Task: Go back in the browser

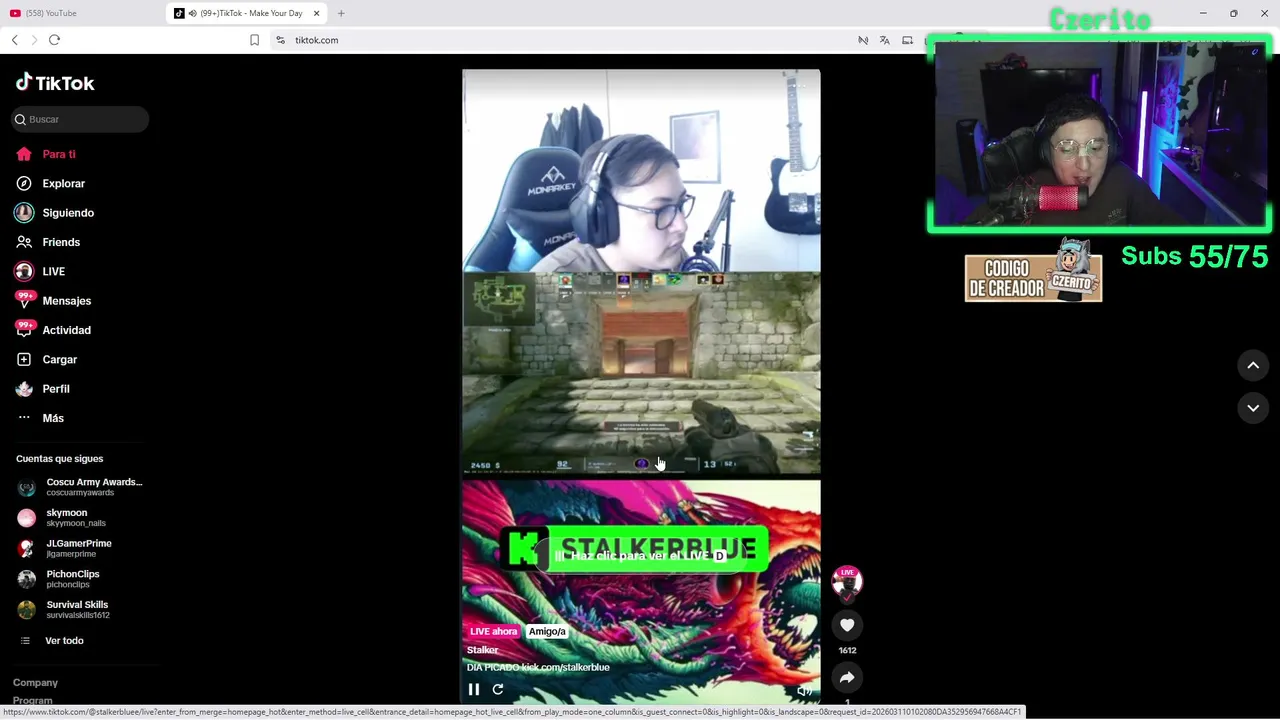Action: [x=14, y=40]
